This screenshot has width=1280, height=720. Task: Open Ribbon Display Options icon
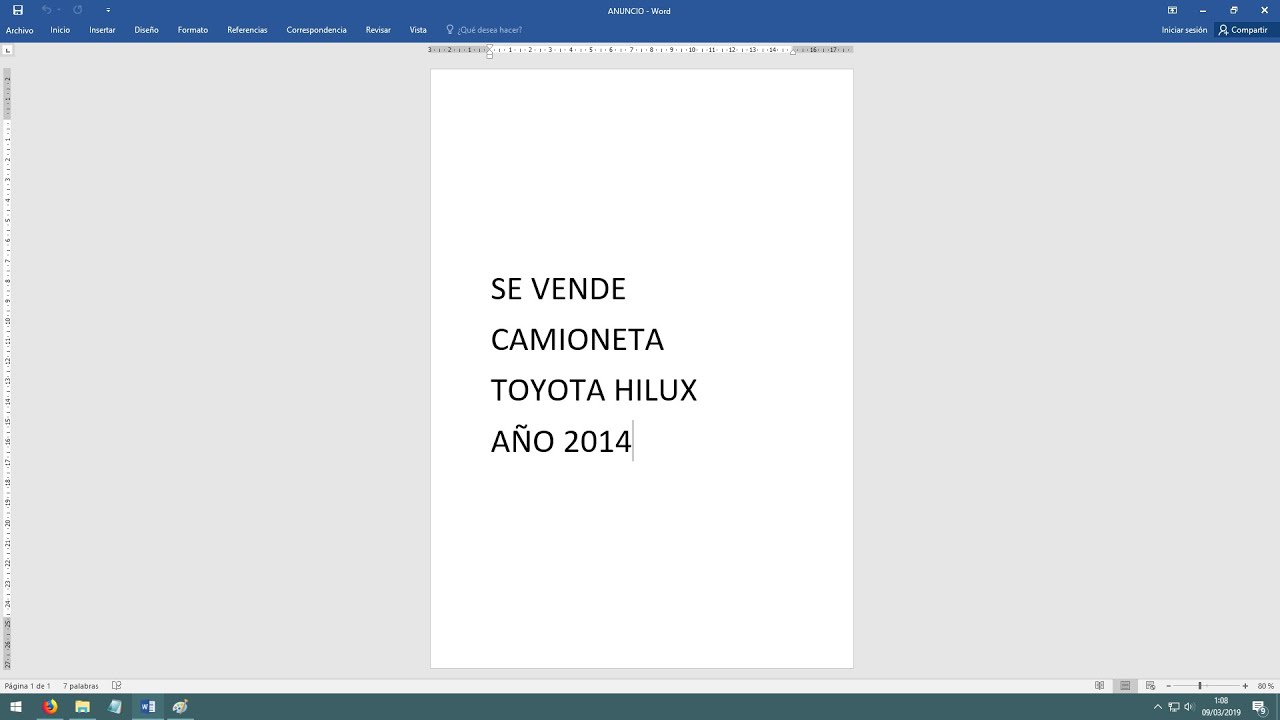(x=1172, y=10)
